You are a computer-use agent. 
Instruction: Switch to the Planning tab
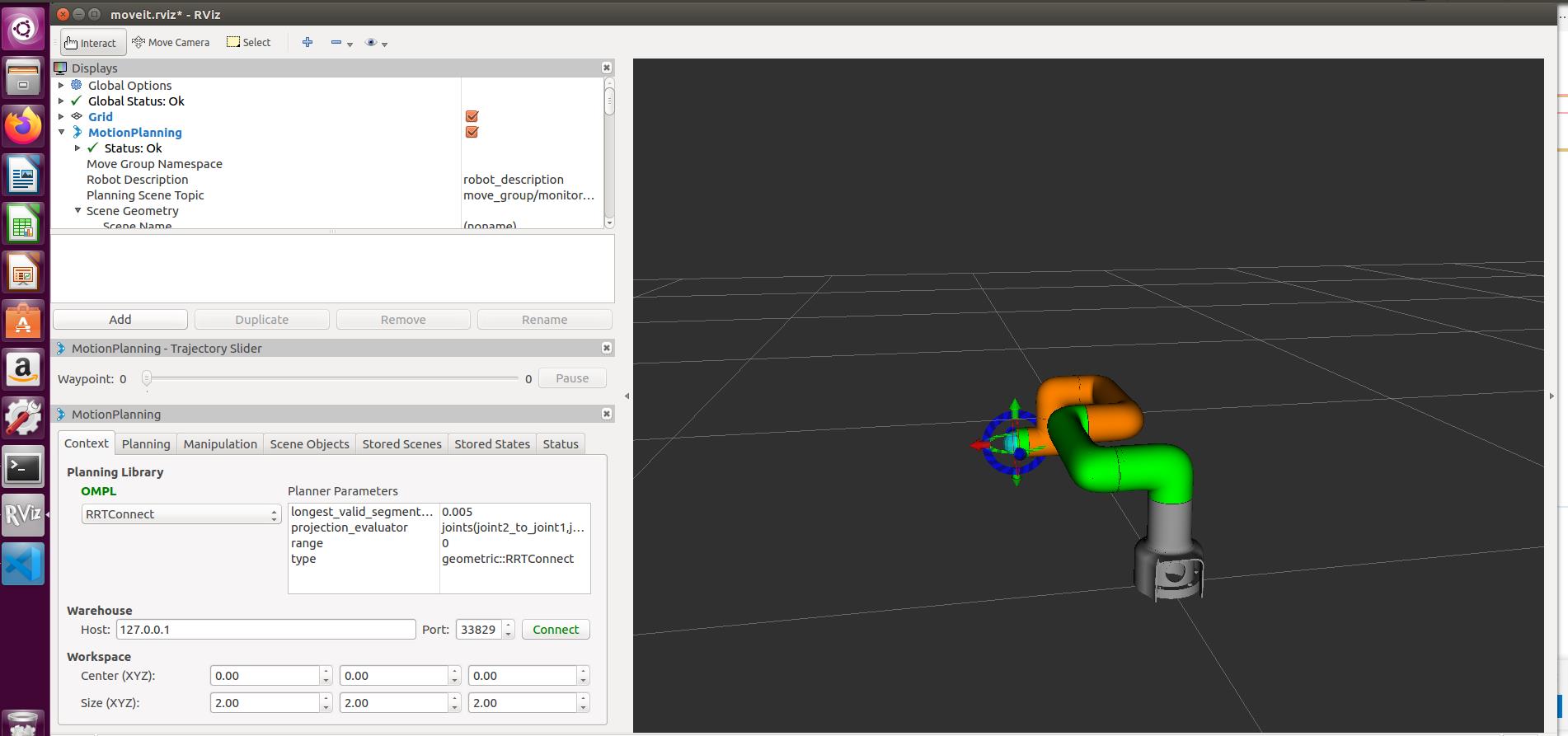click(146, 444)
